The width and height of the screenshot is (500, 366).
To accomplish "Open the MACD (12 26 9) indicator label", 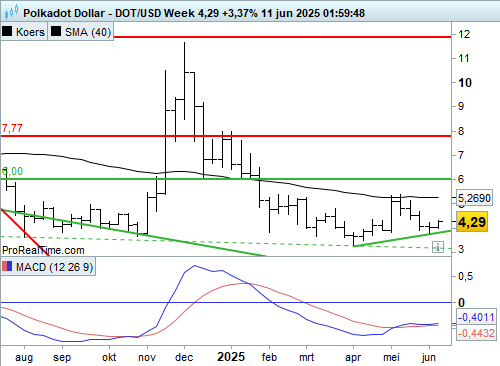I will tap(55, 267).
